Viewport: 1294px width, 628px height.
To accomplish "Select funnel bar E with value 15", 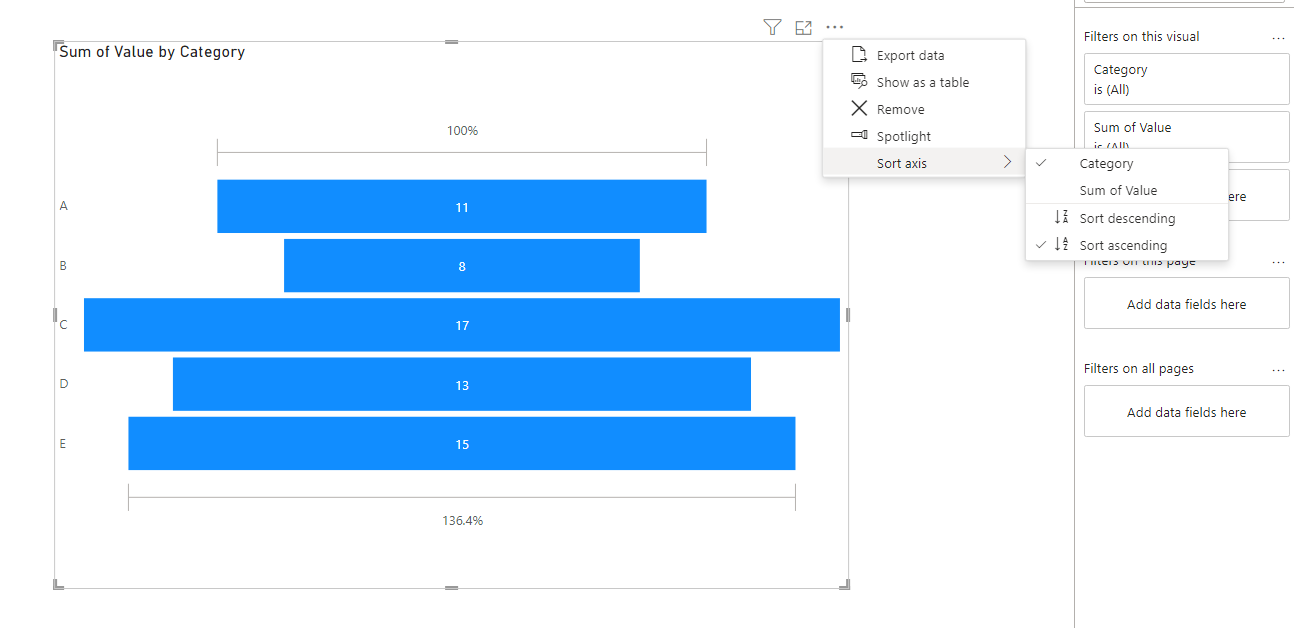I will [462, 443].
